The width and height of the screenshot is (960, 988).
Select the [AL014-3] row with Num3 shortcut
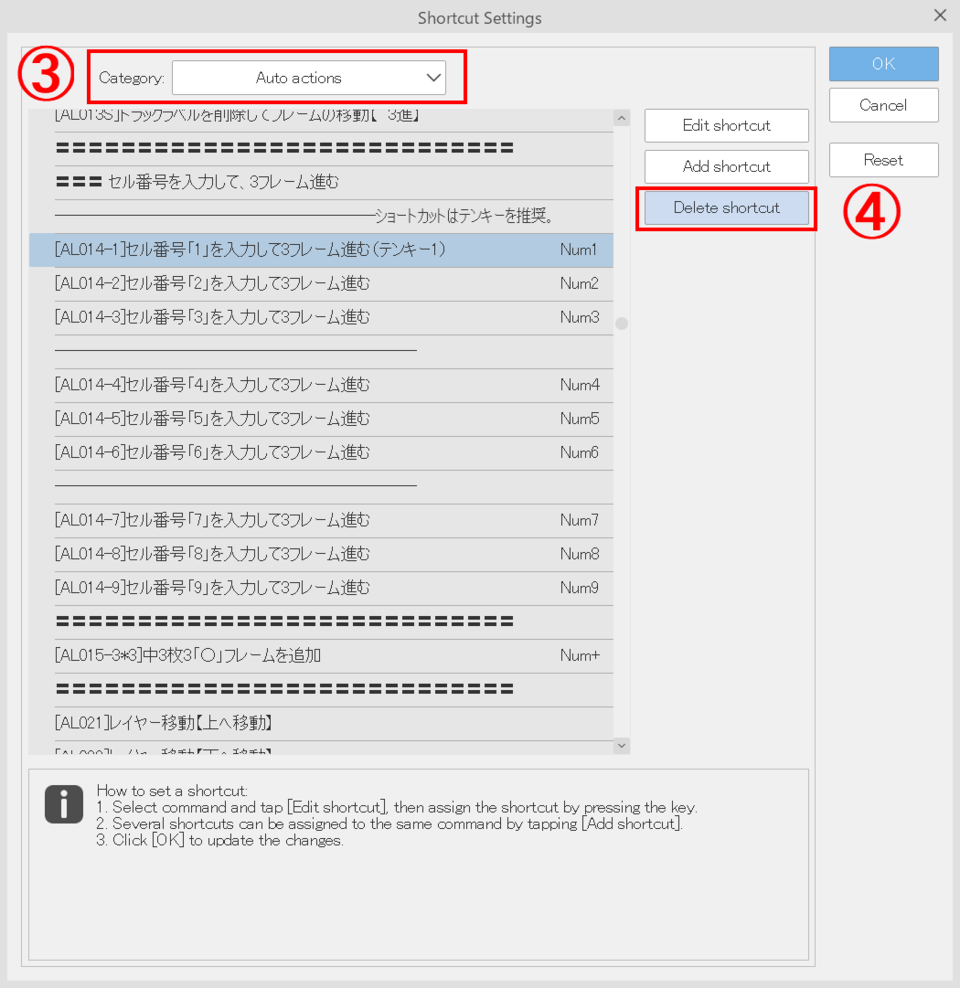(321, 318)
